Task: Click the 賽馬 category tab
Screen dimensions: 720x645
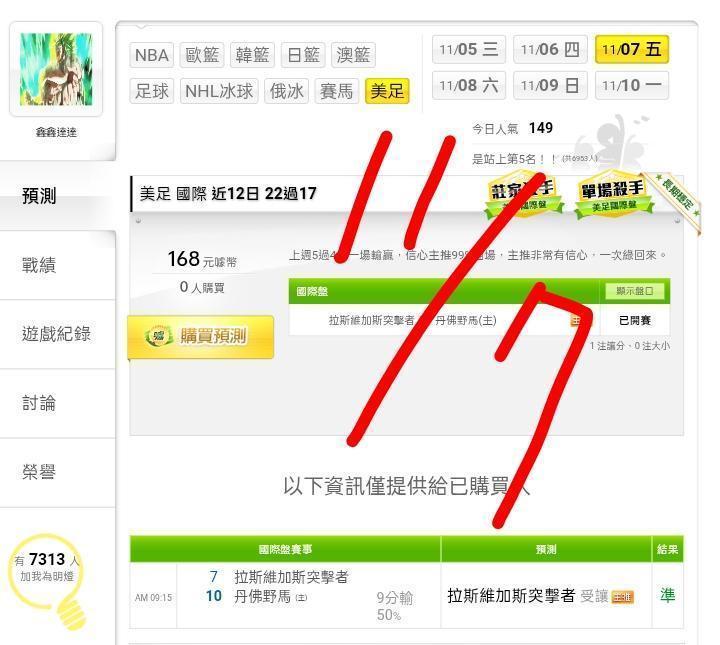Action: [x=337, y=91]
